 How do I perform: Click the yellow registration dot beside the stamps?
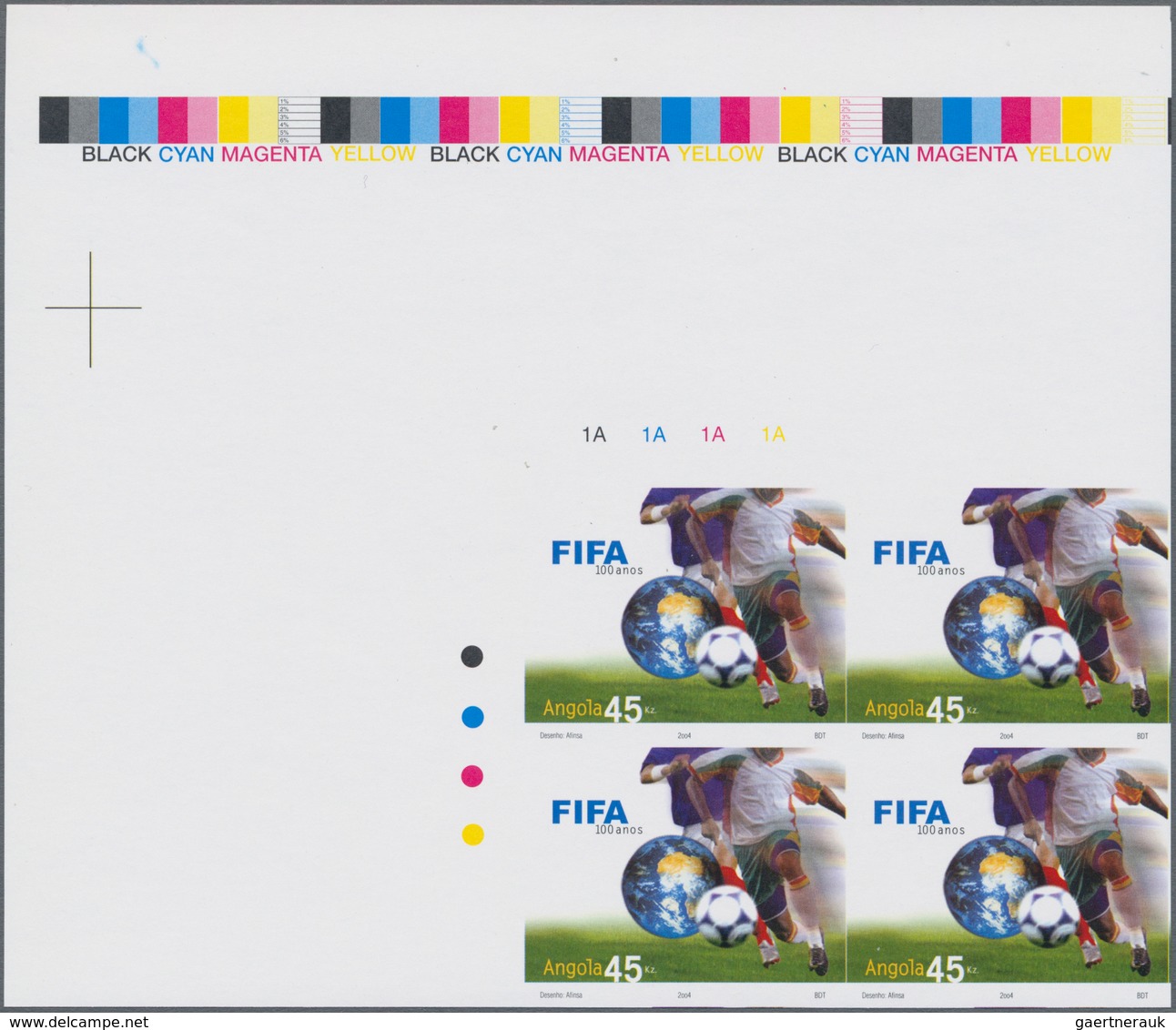click(x=471, y=833)
